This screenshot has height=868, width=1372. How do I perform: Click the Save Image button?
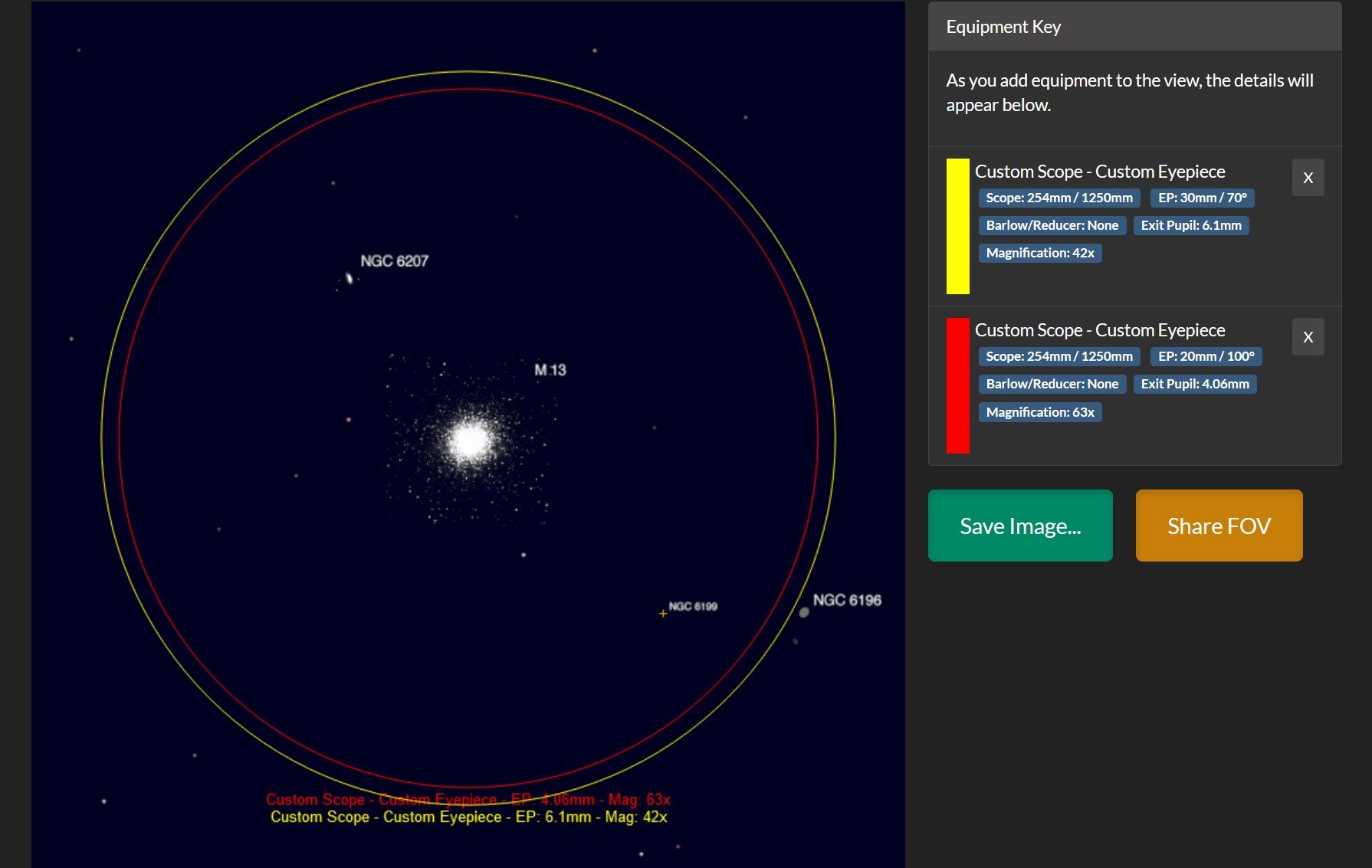click(1020, 526)
